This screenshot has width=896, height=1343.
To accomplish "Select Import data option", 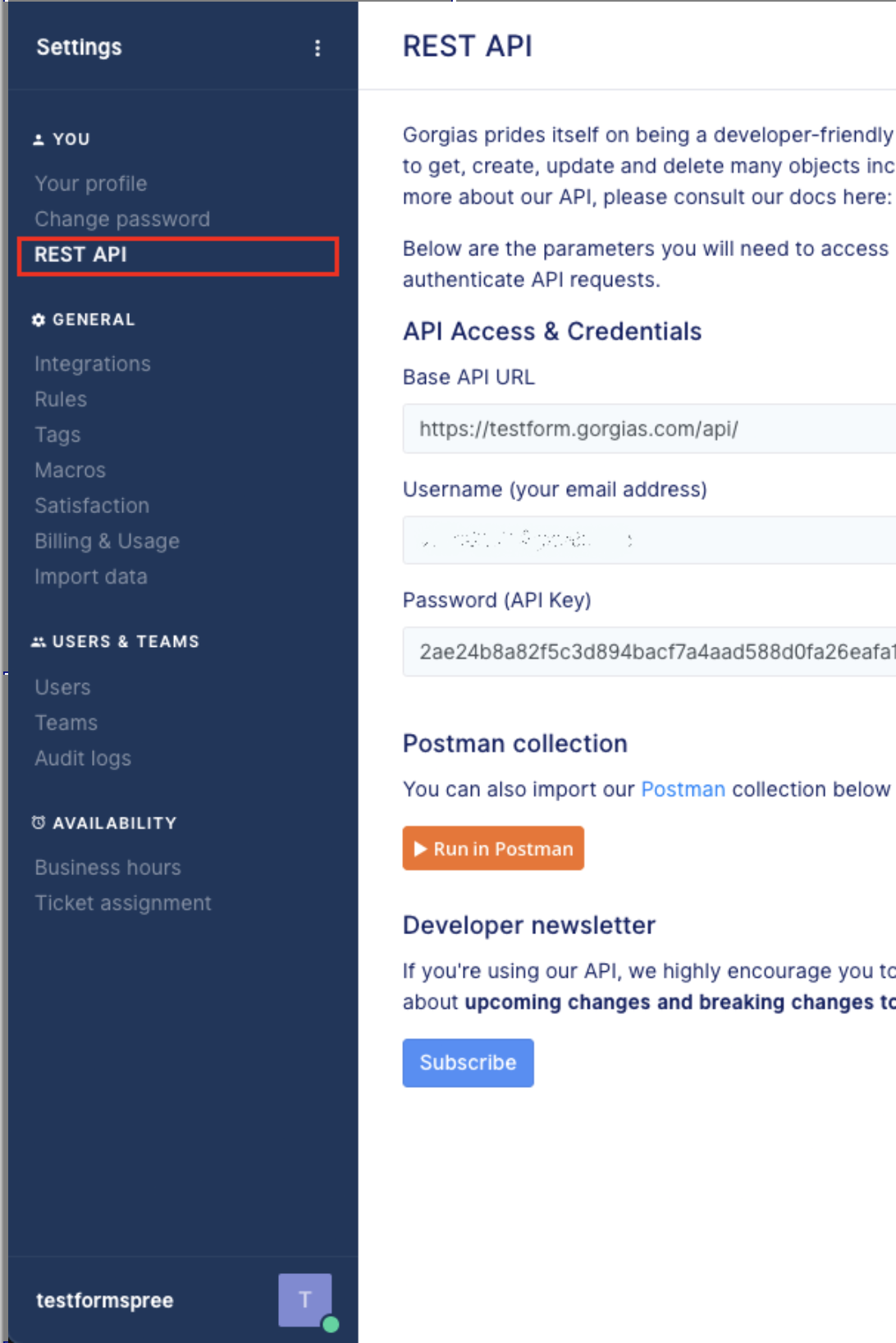I will tap(91, 577).
